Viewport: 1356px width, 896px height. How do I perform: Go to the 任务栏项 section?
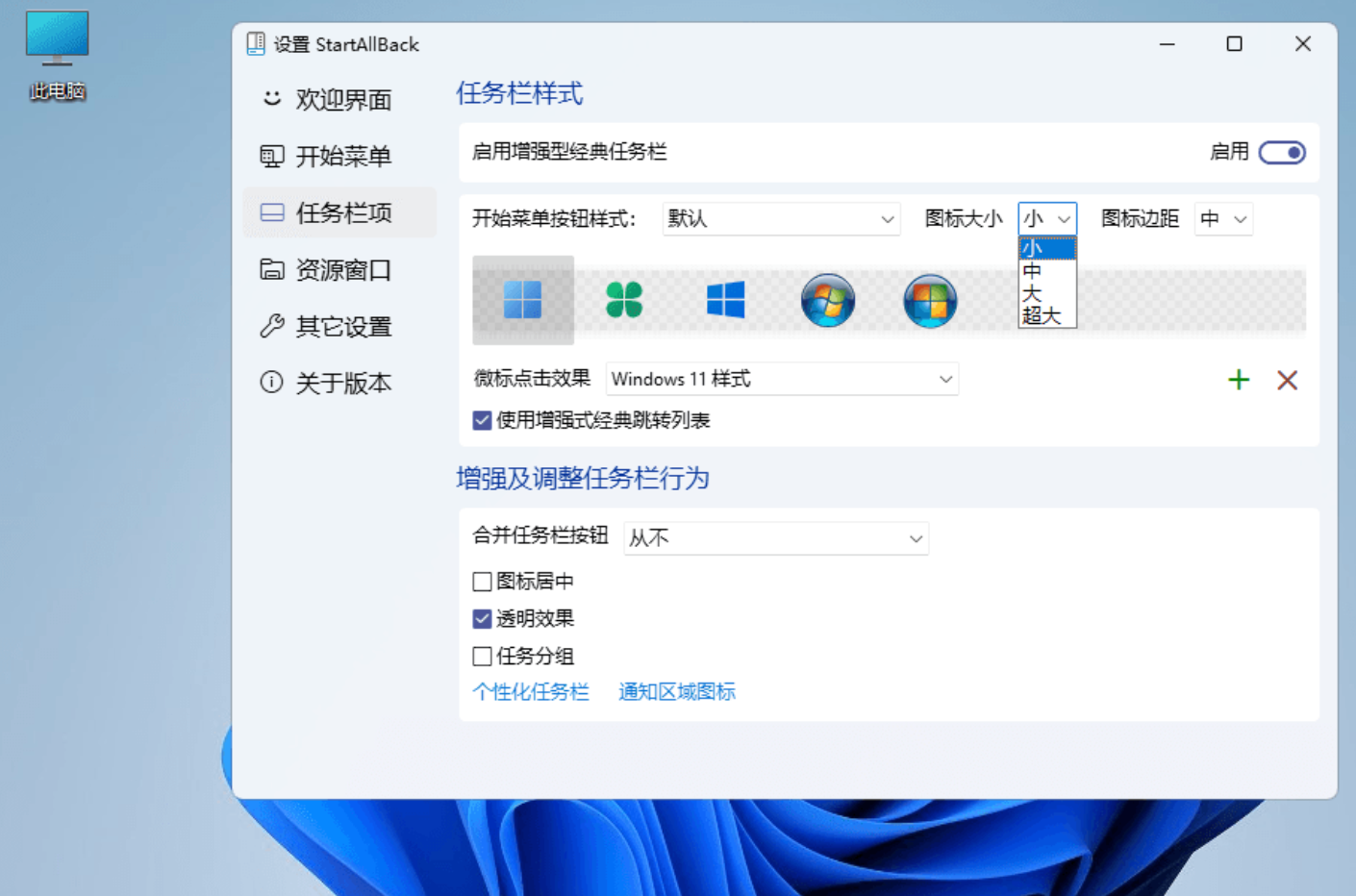(339, 212)
